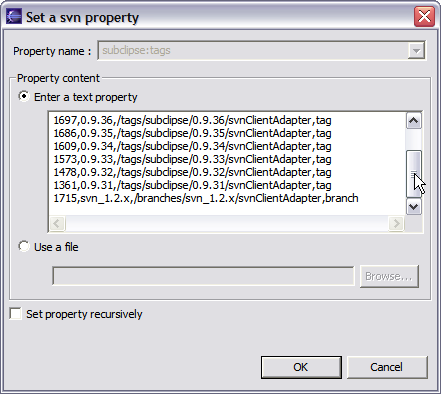Click the horizontal scrollbar right arrow
Screen dimensions: 441x394
coord(396,223)
